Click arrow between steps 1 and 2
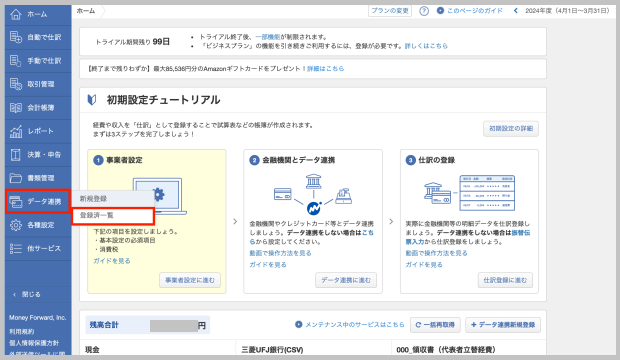Viewport: 620px width, 360px height. 235,222
